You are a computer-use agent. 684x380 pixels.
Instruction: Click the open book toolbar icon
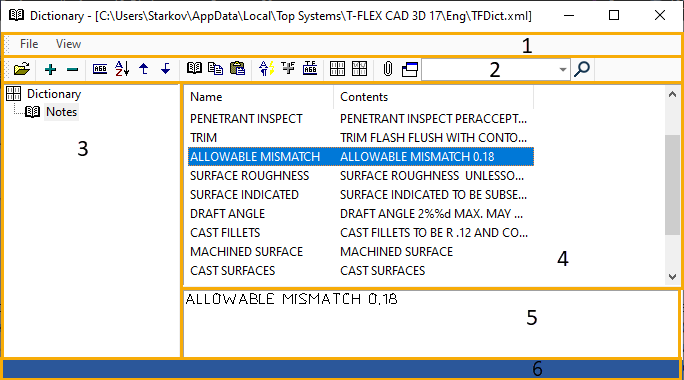(x=194, y=68)
